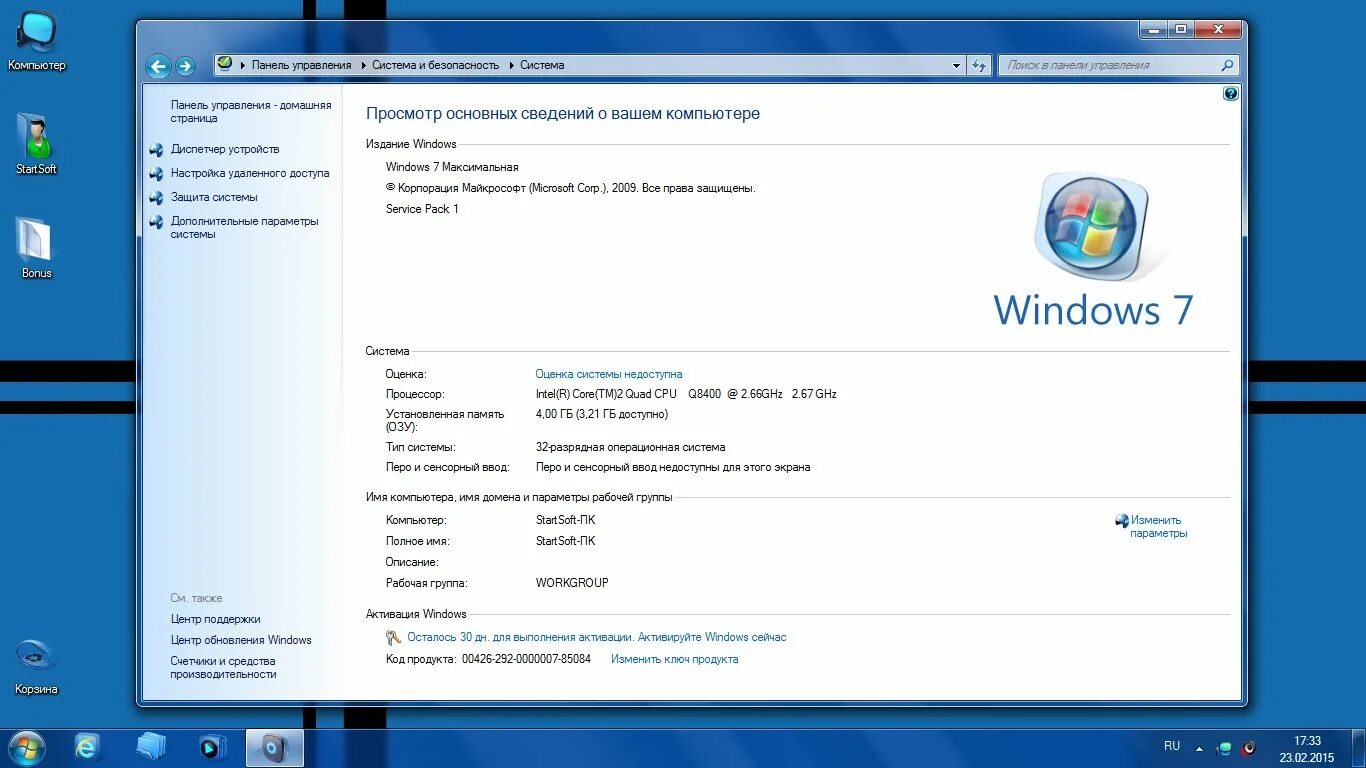
Task: Select Система и безопасность breadcrumb
Action: click(x=436, y=65)
